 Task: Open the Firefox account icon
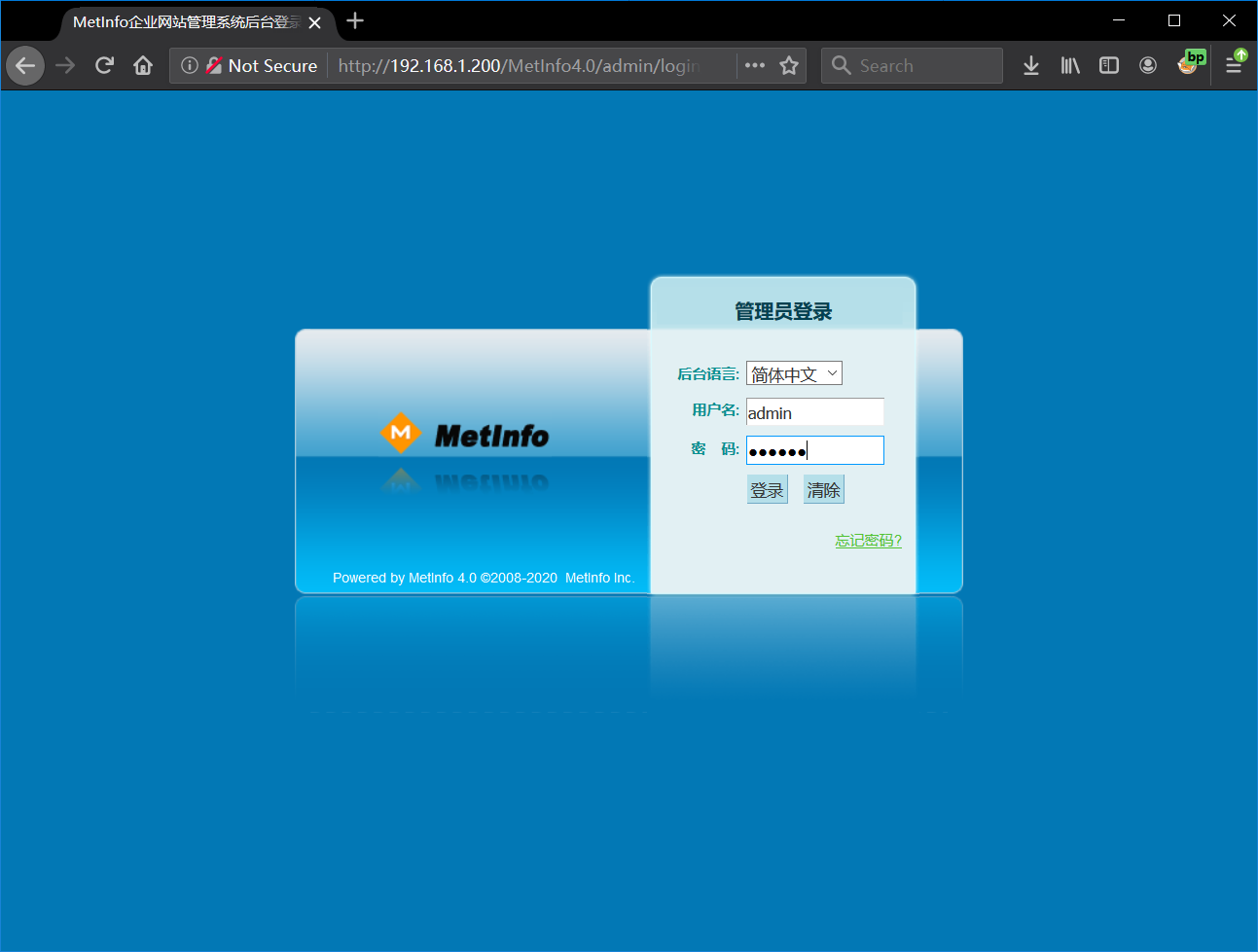click(1148, 65)
